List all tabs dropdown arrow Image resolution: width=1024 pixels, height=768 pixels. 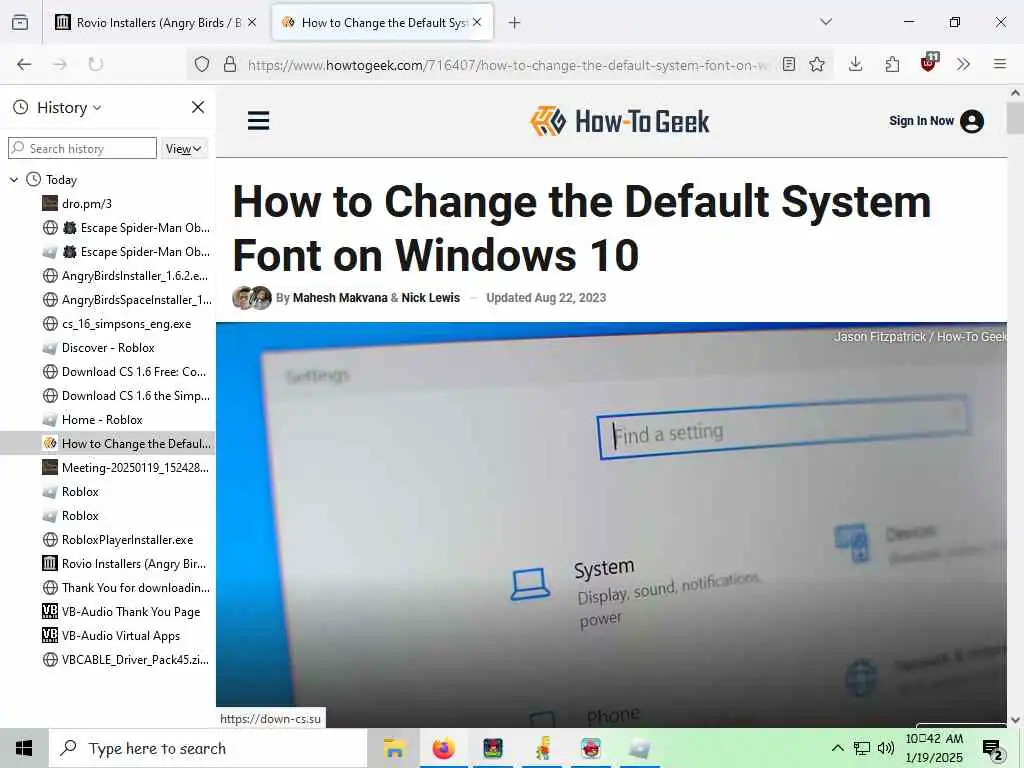[826, 22]
